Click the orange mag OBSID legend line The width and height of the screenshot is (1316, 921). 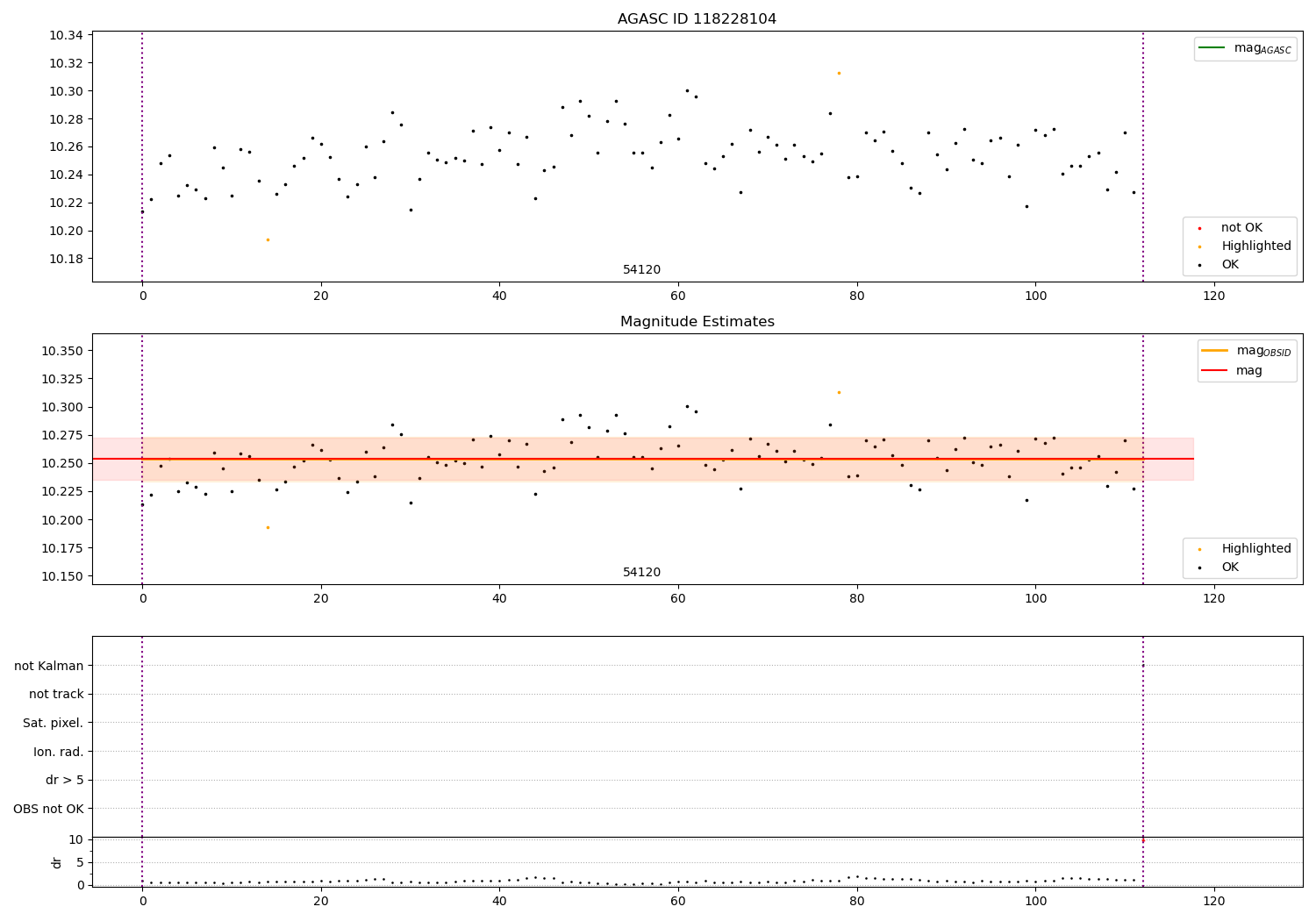(1214, 350)
